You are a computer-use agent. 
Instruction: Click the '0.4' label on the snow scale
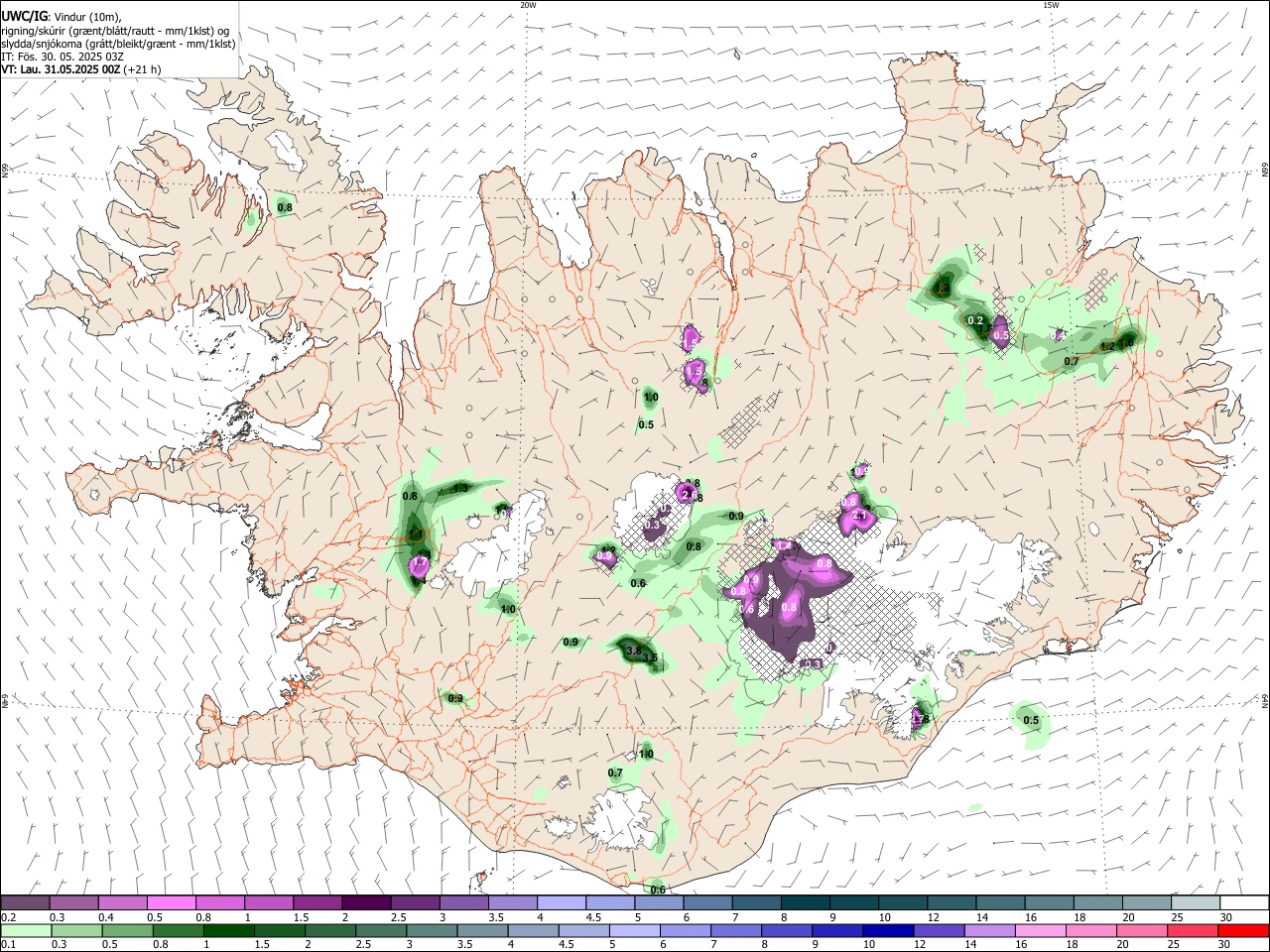click(x=106, y=917)
